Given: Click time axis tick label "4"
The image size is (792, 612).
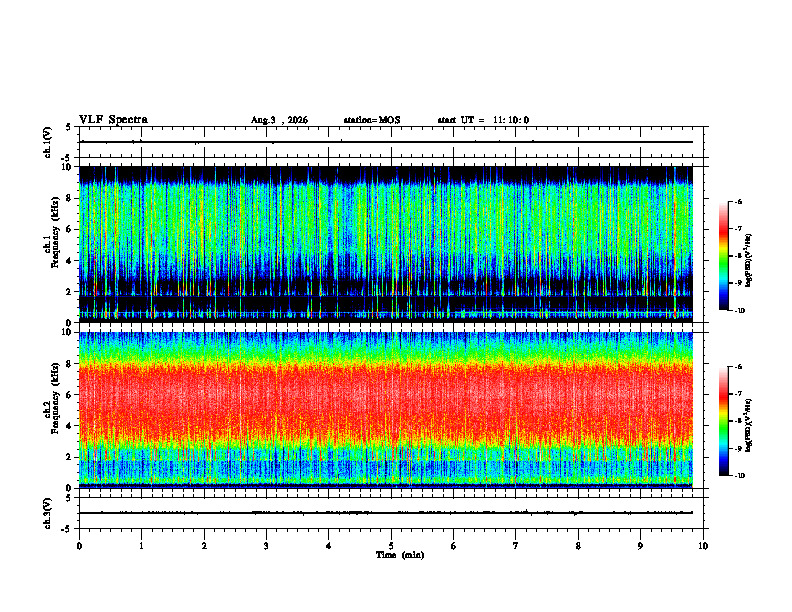Looking at the screenshot, I should click(329, 546).
